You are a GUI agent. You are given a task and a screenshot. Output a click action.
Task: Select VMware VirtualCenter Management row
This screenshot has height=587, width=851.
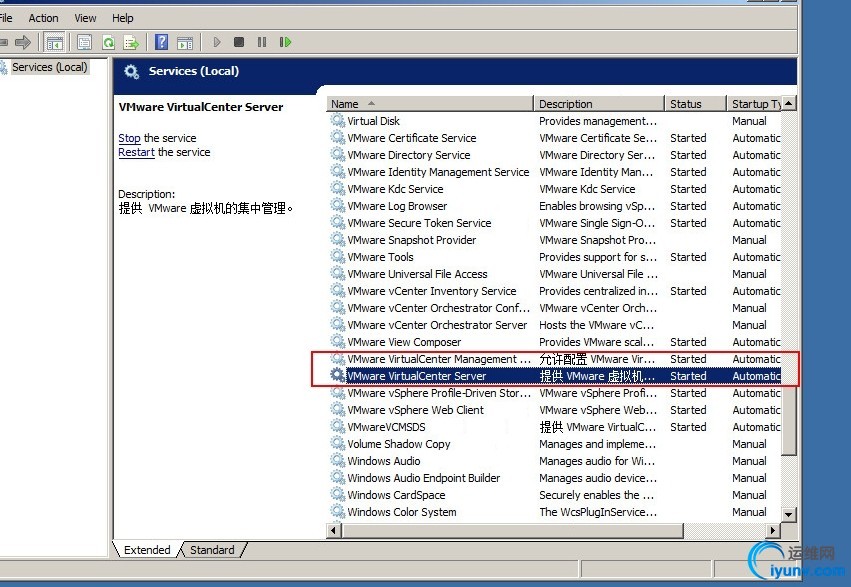(555, 359)
